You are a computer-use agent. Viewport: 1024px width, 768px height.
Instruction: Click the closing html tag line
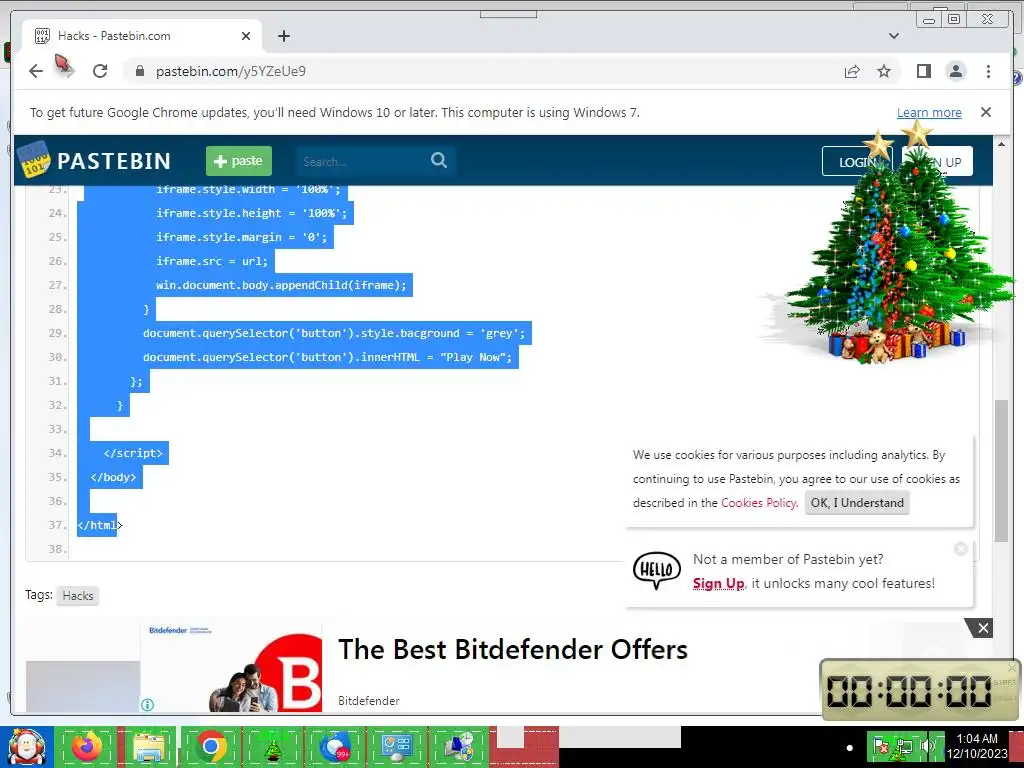(99, 525)
